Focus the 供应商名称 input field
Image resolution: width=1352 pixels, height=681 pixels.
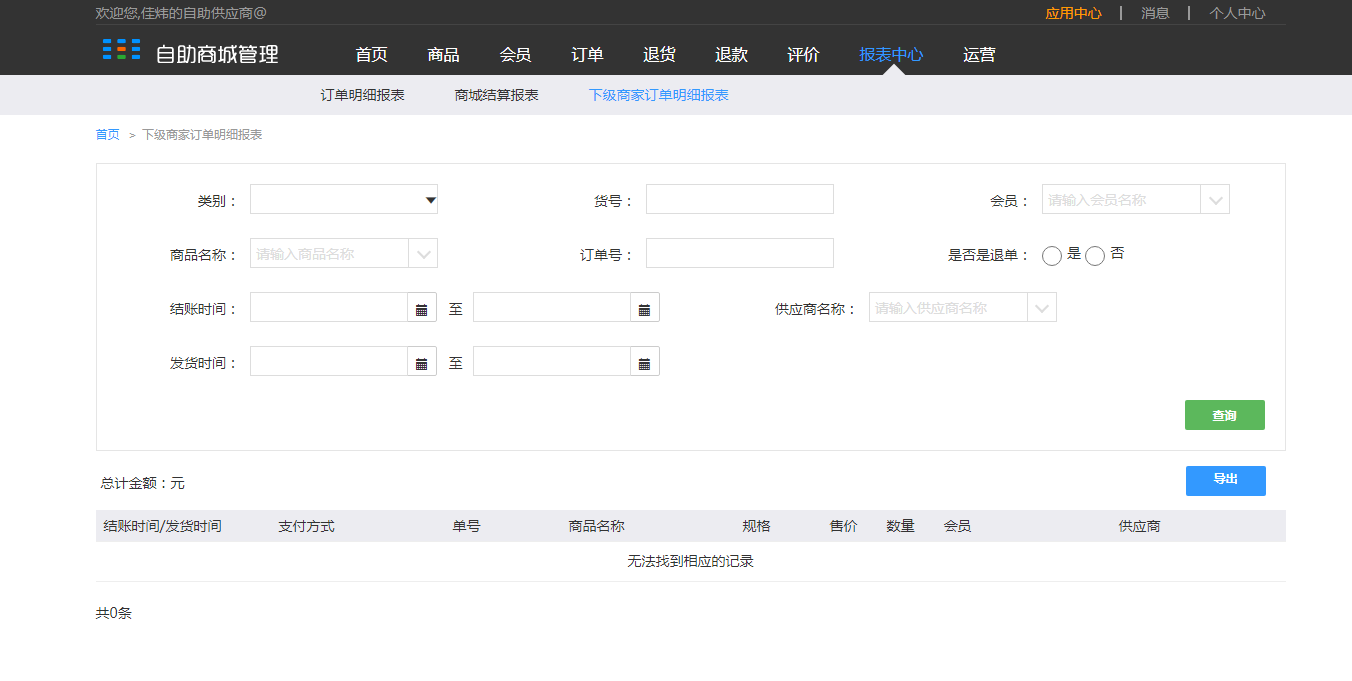point(948,308)
